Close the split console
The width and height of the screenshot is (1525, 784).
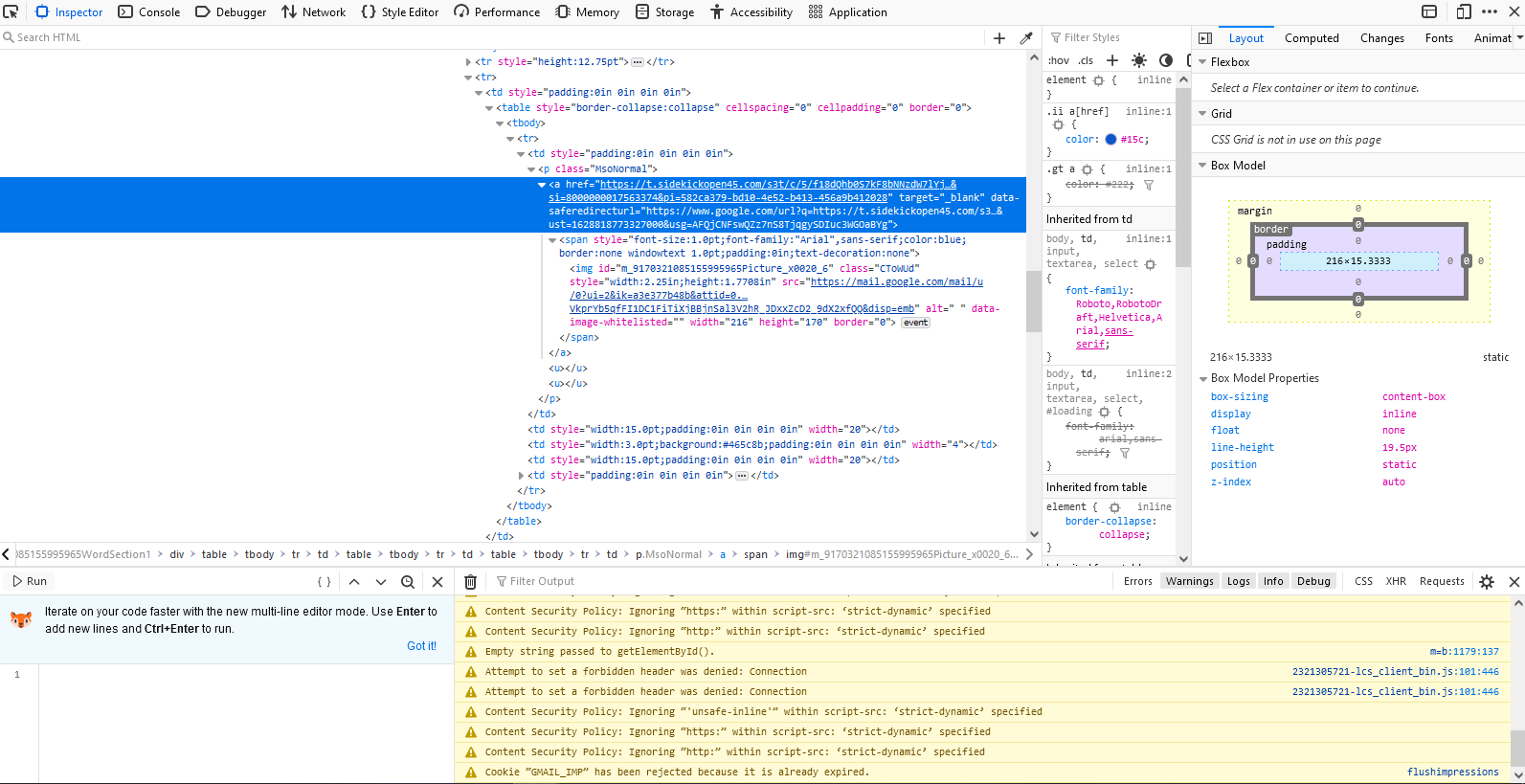pyautogui.click(x=1514, y=581)
